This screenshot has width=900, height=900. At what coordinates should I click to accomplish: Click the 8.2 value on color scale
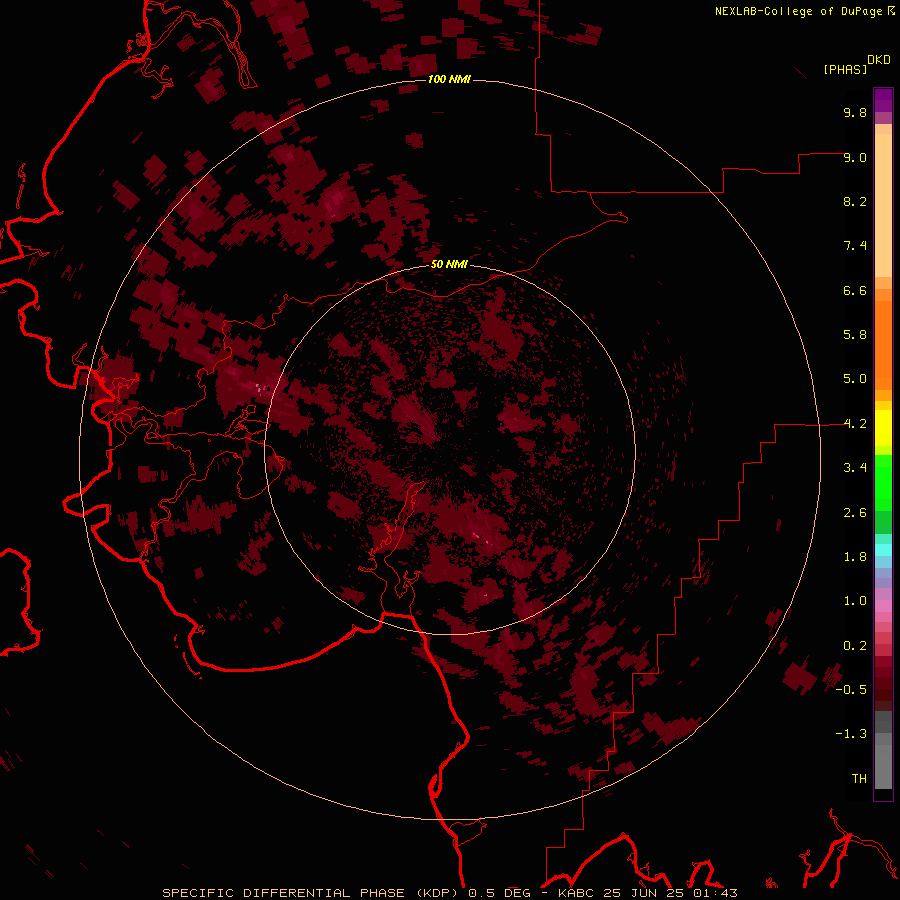855,201
